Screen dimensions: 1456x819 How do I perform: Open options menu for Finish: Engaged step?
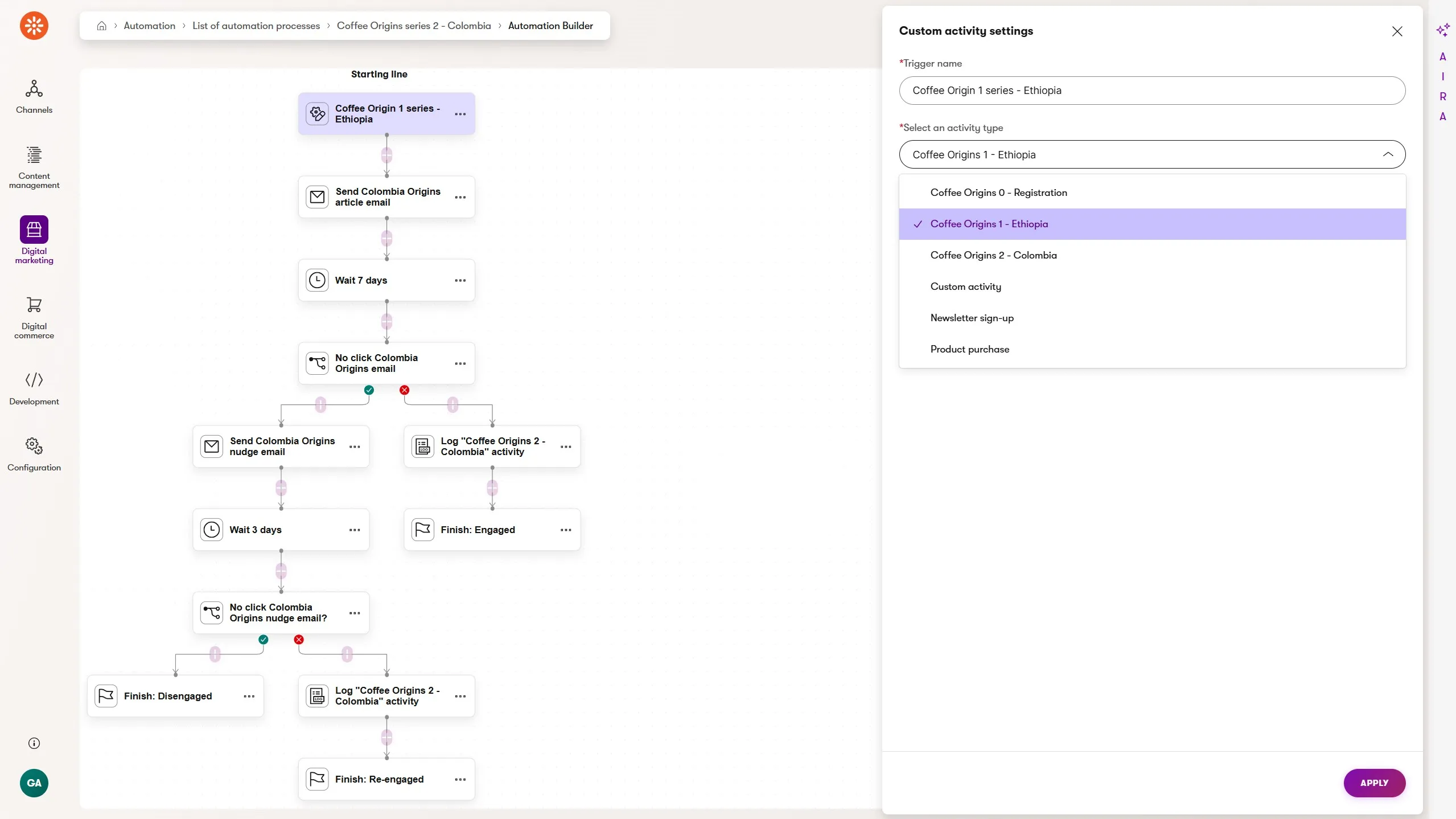565,530
